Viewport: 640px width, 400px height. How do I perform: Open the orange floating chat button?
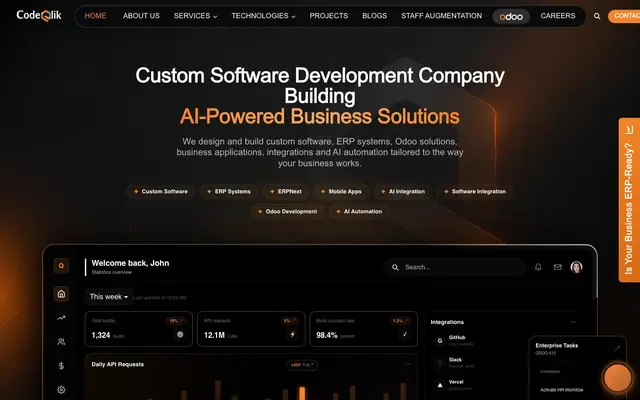618,378
